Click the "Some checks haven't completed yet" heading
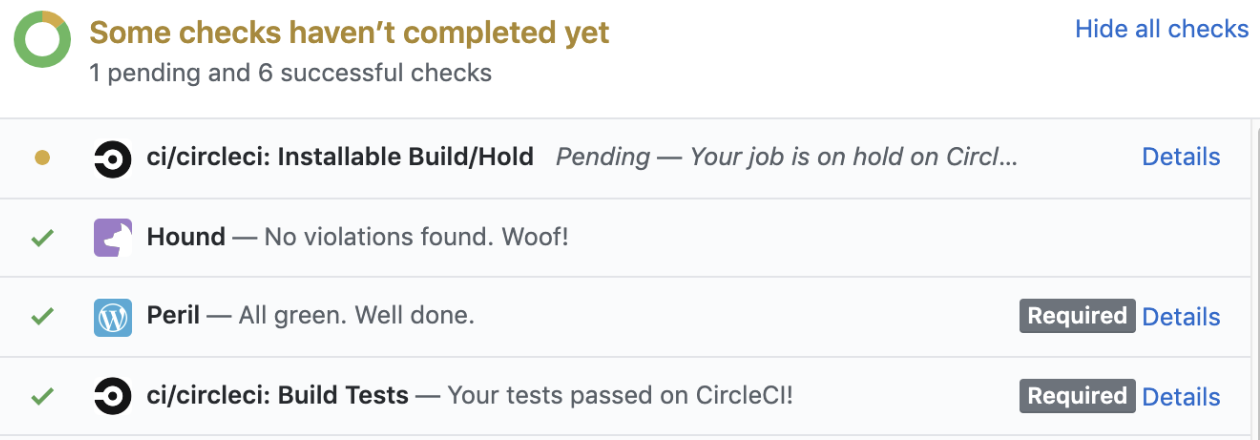The width and height of the screenshot is (1260, 440). [x=349, y=33]
